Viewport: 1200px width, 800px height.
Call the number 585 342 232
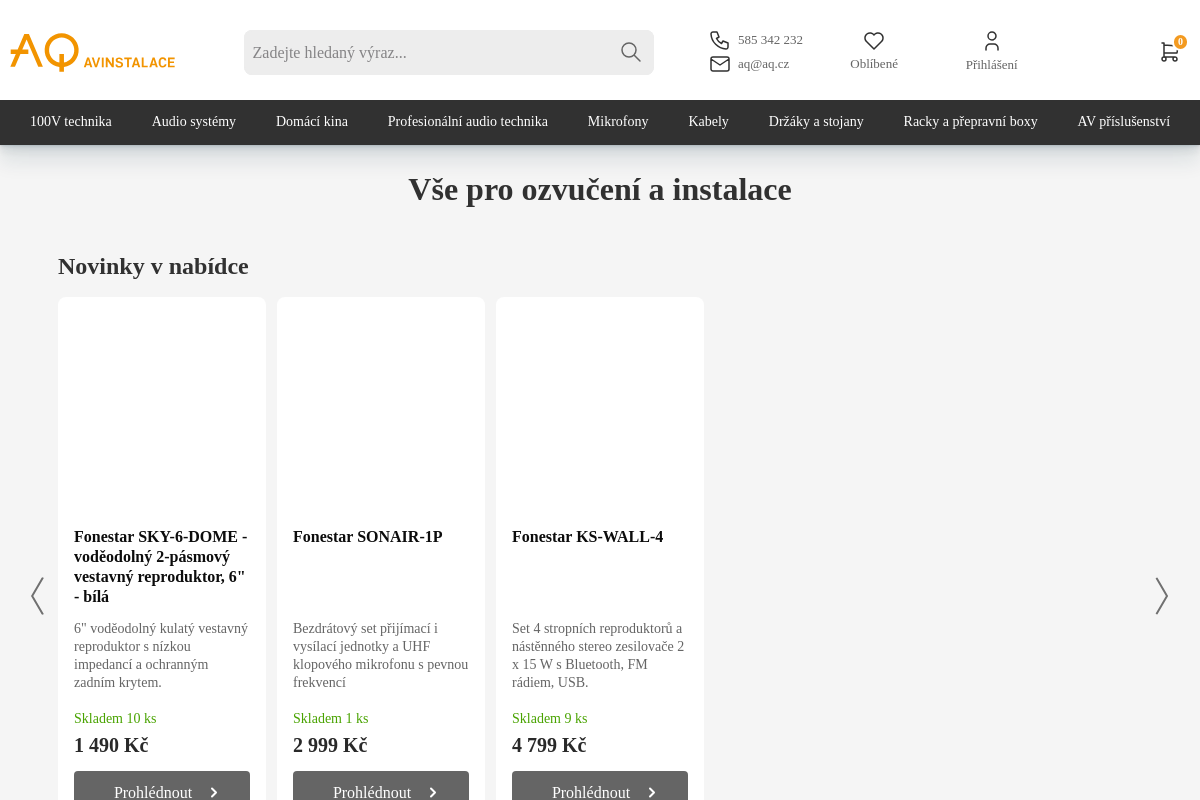(770, 40)
